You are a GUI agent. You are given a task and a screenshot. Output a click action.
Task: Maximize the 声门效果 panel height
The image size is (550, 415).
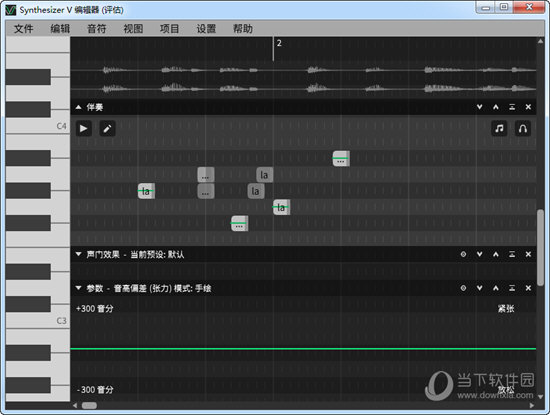pos(512,254)
